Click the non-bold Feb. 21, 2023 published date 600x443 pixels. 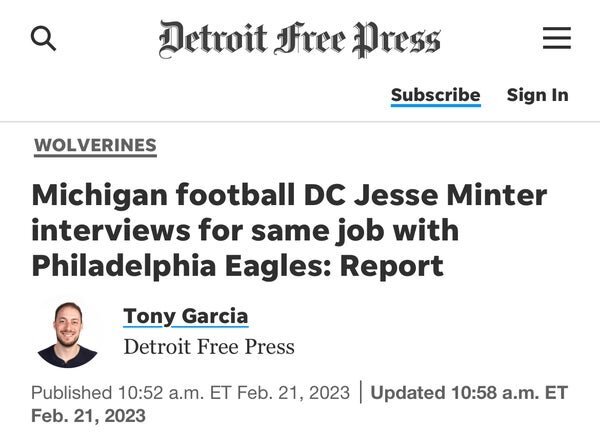(x=297, y=393)
